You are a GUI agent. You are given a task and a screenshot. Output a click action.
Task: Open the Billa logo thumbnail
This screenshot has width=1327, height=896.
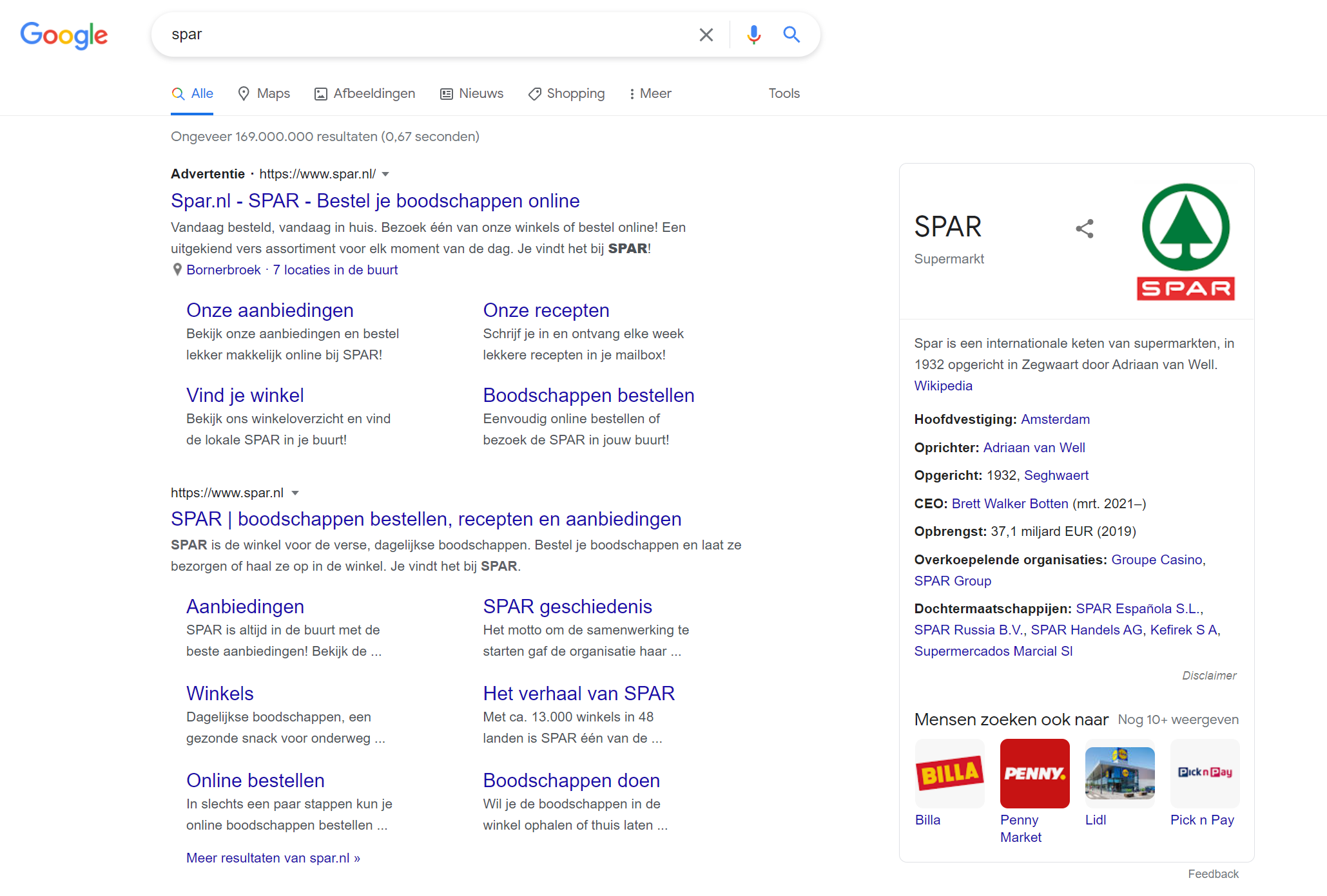(949, 773)
